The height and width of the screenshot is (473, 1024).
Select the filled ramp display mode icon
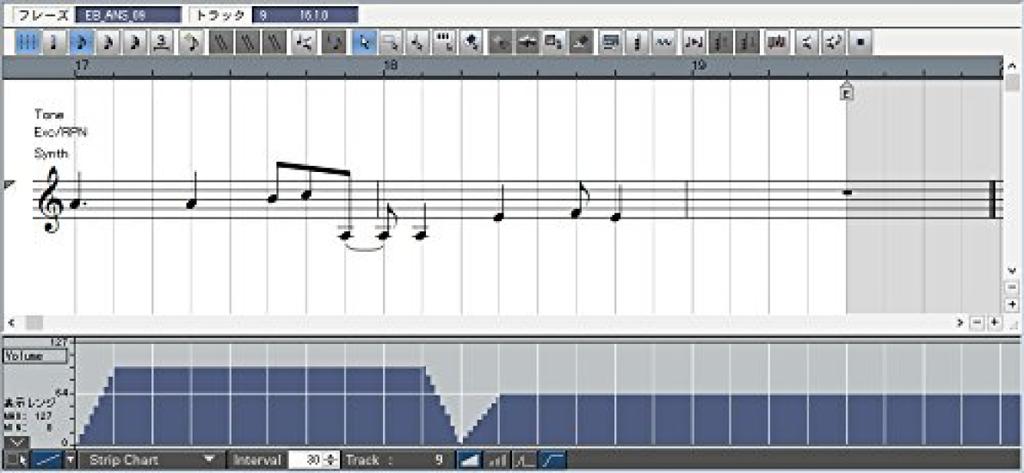[x=470, y=460]
